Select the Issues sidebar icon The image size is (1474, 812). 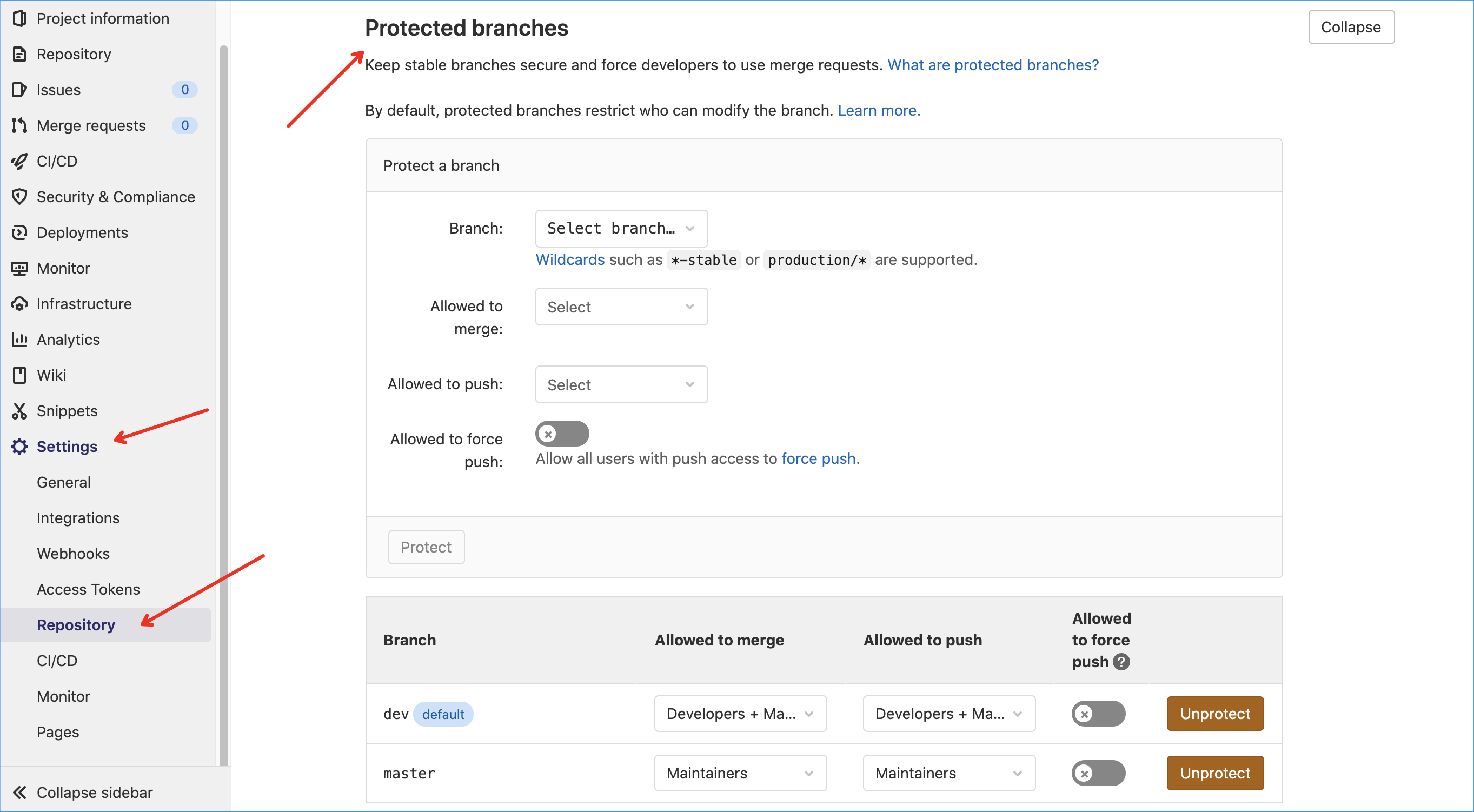(19, 89)
